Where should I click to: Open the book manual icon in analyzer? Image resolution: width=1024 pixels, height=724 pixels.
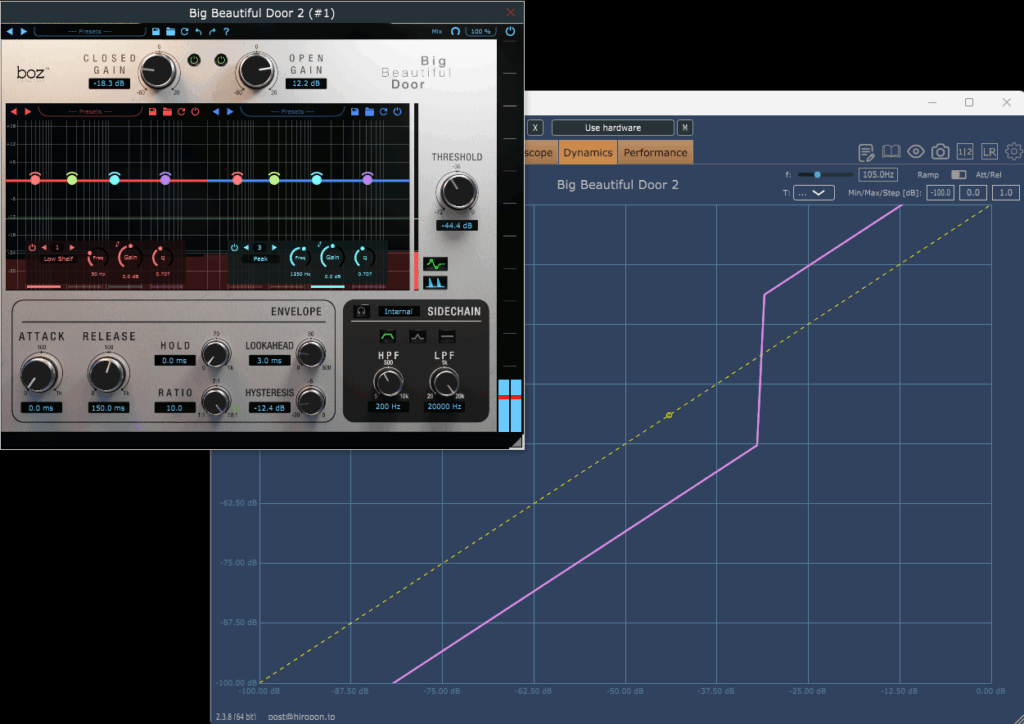click(x=891, y=152)
